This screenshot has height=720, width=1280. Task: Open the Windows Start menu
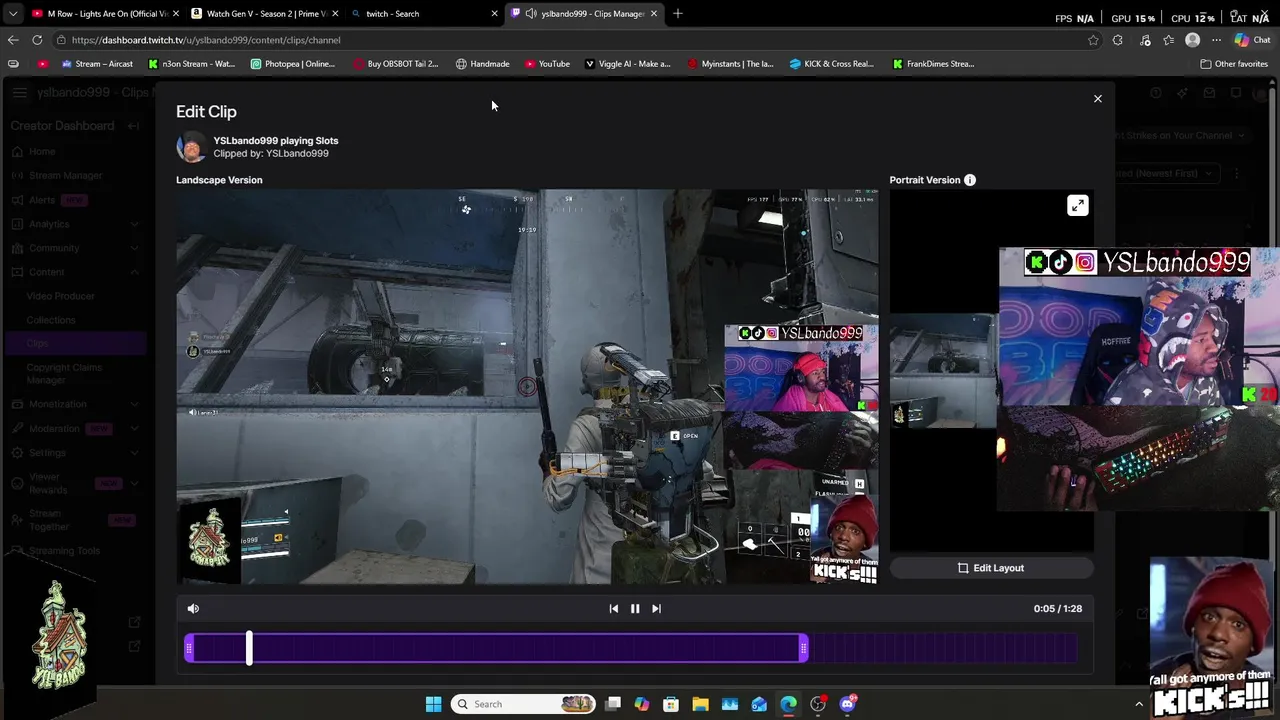click(433, 704)
